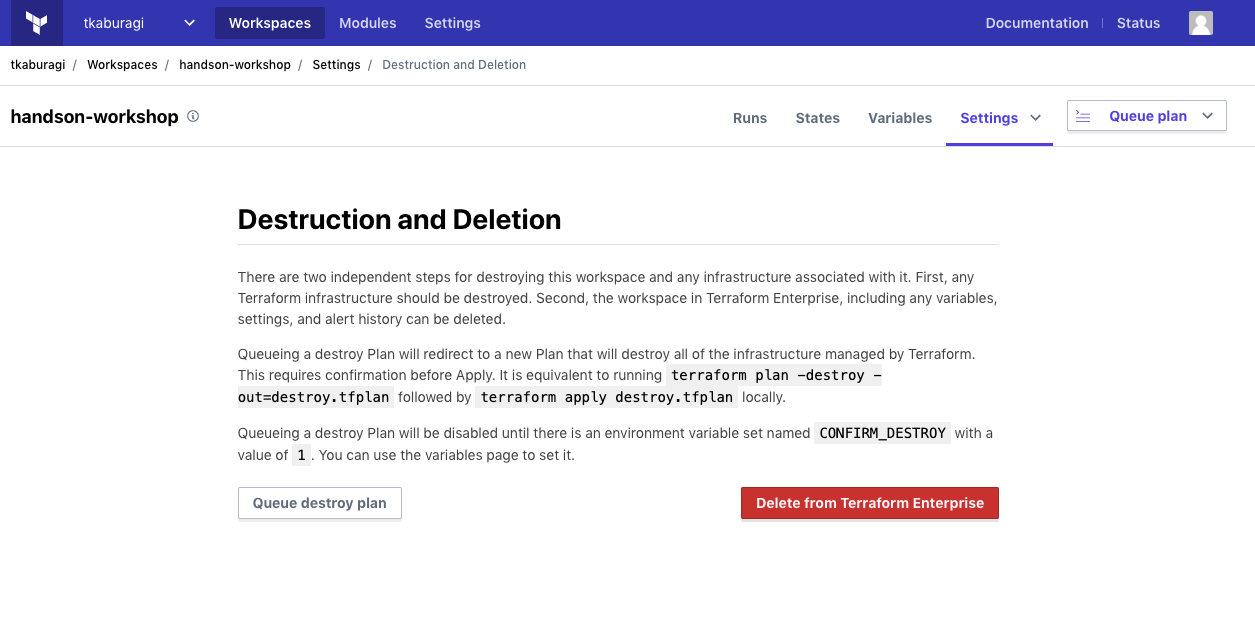Go to Workspaces in the top navigation
The height and width of the screenshot is (630, 1255).
269,23
